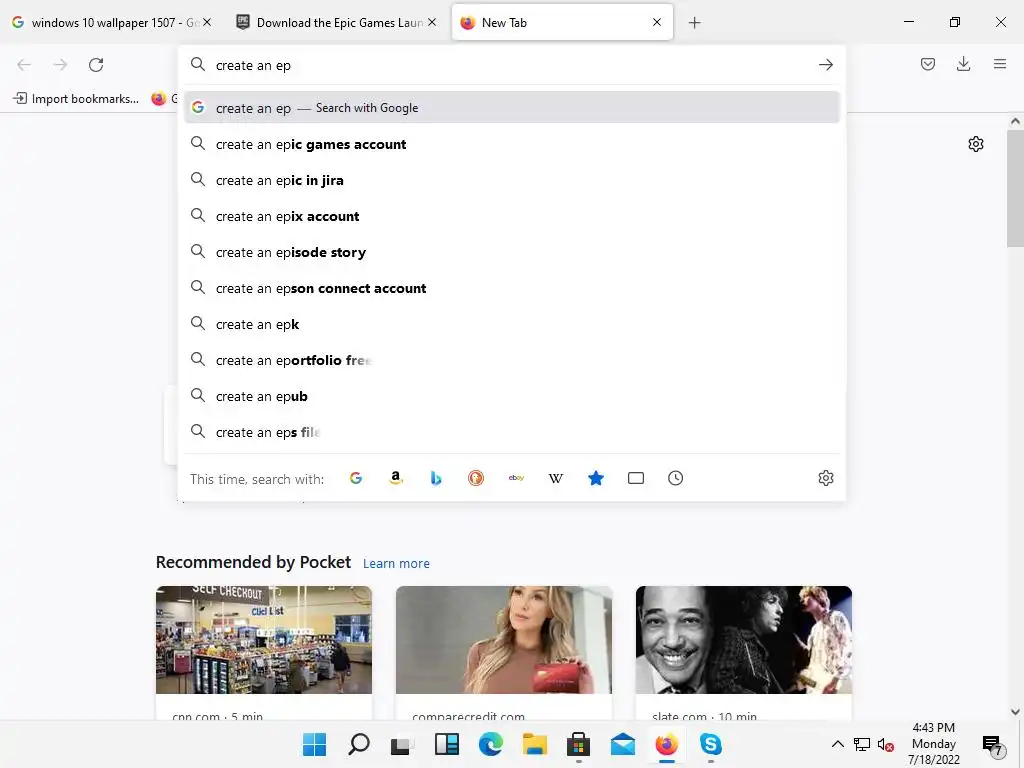Open Mail app from taskbar
This screenshot has height=768, width=1024.
(622, 744)
